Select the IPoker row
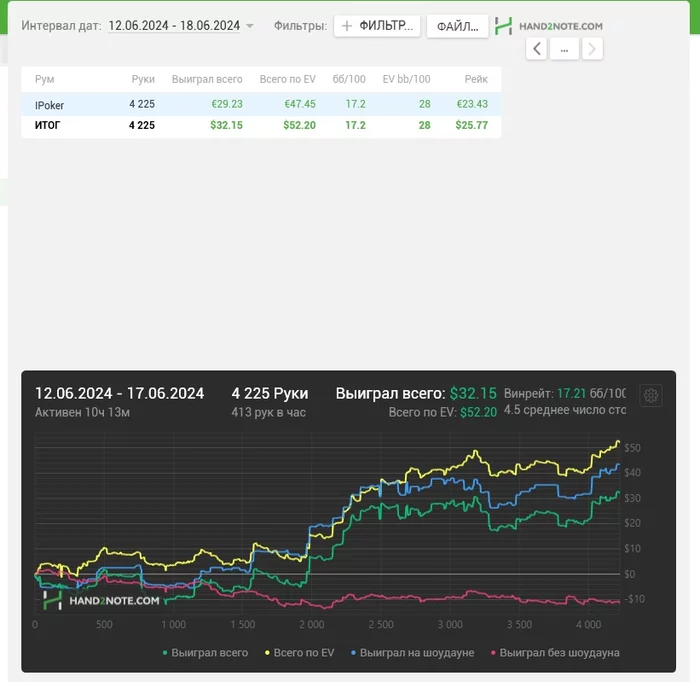 point(261,104)
